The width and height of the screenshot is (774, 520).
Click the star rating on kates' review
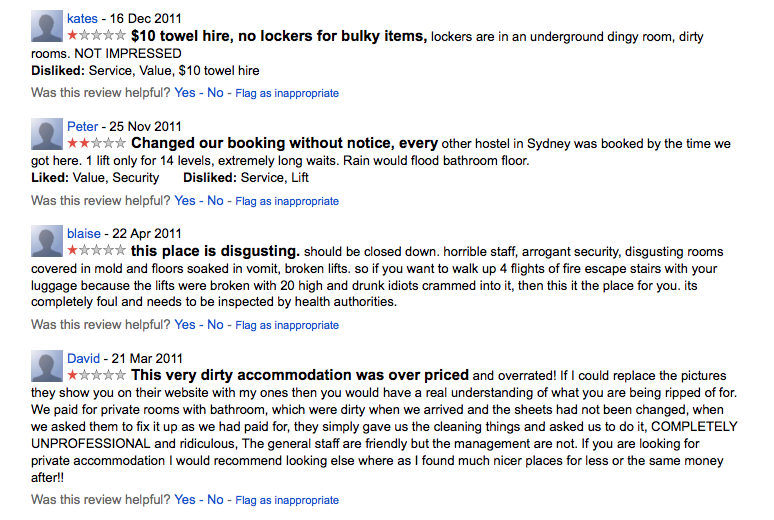click(96, 36)
